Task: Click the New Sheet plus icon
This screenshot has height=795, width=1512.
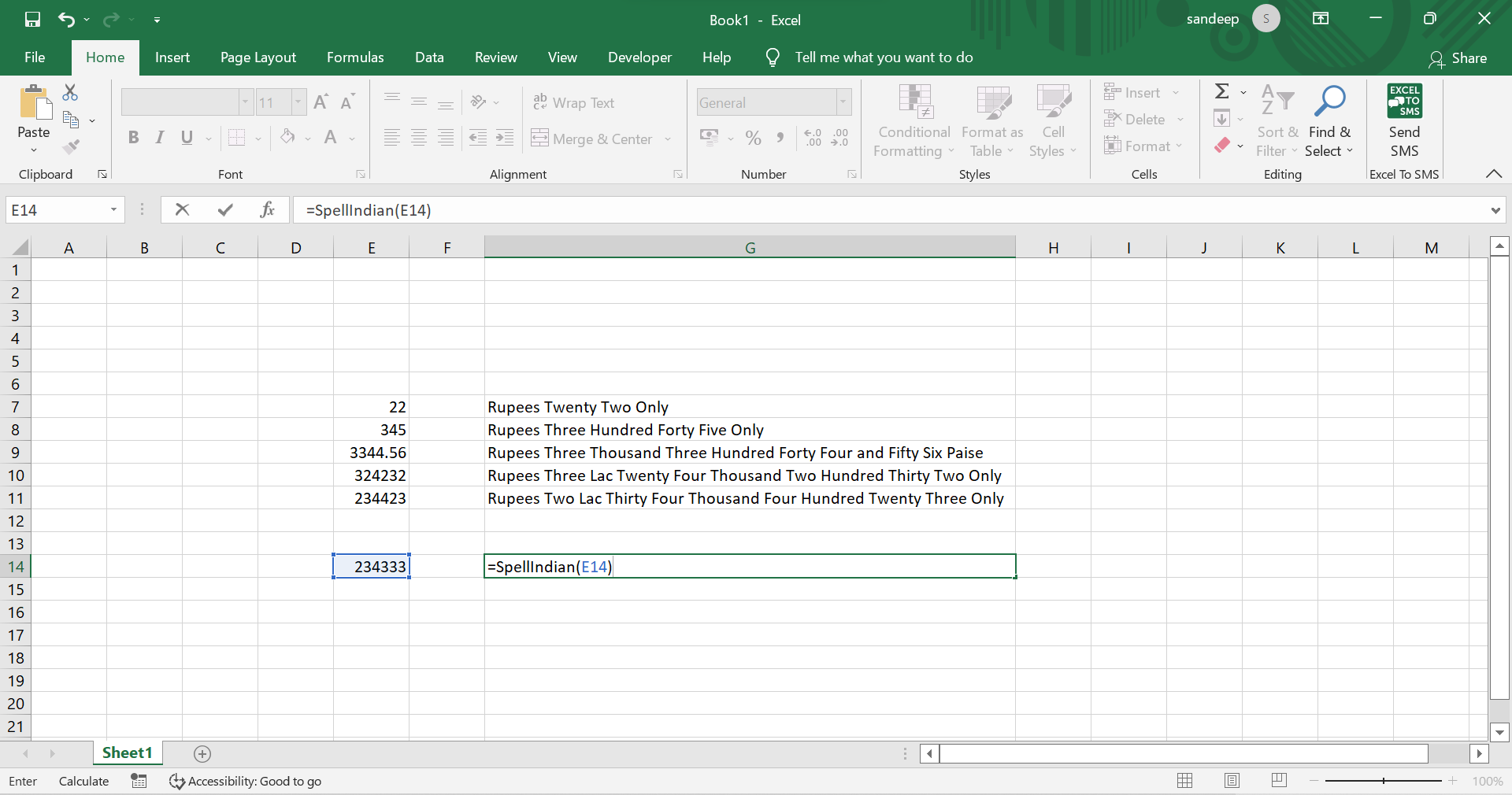Action: point(202,754)
